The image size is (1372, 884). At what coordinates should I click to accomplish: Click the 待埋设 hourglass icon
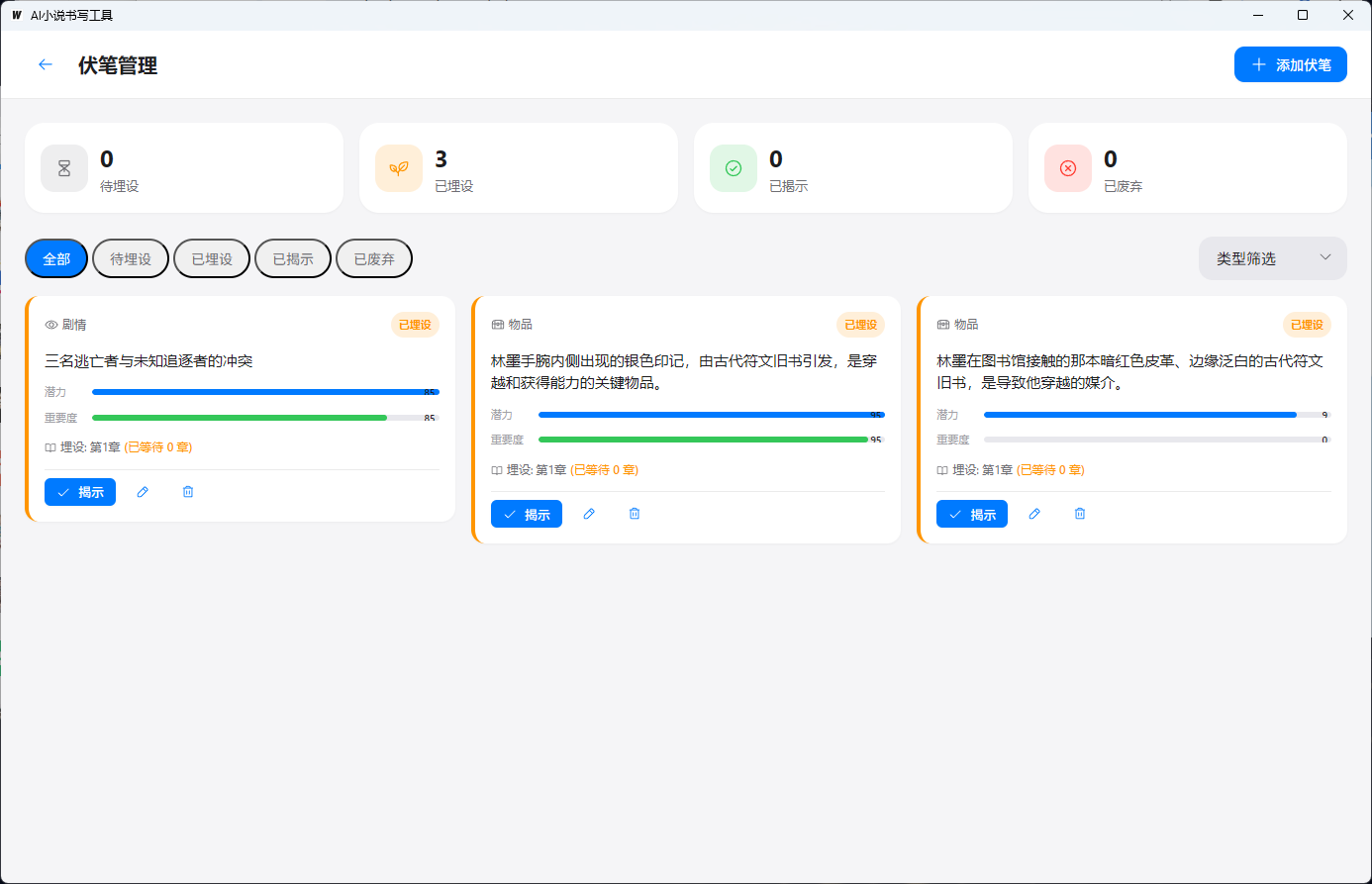coord(64,168)
